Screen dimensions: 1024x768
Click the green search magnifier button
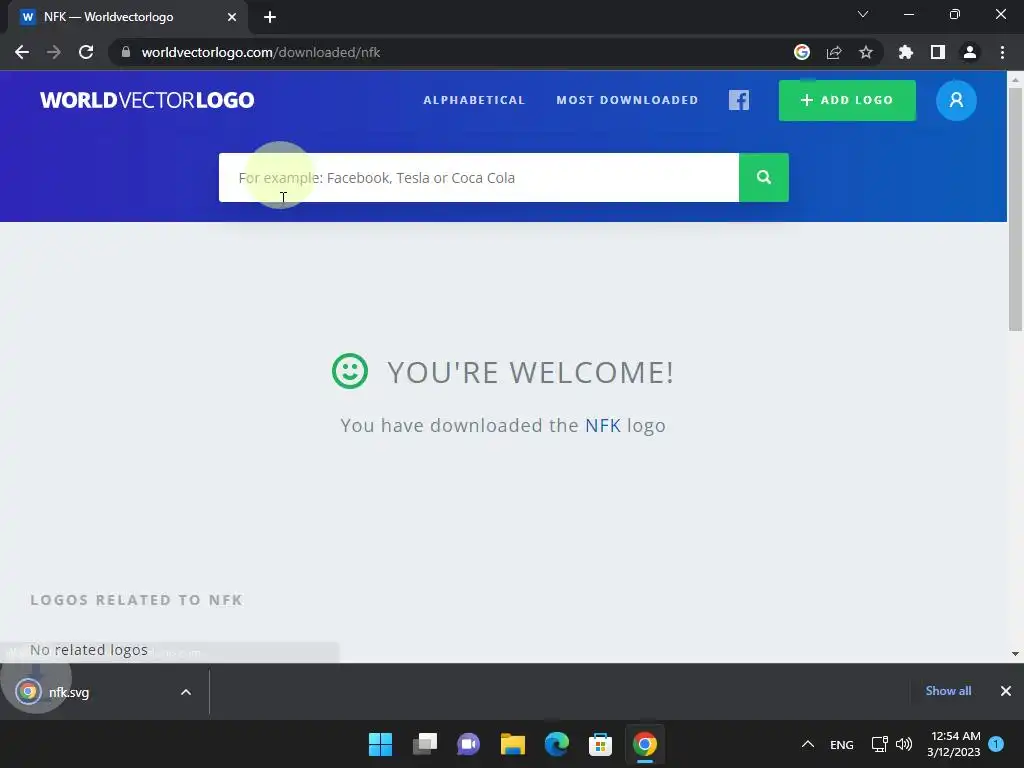tap(763, 178)
